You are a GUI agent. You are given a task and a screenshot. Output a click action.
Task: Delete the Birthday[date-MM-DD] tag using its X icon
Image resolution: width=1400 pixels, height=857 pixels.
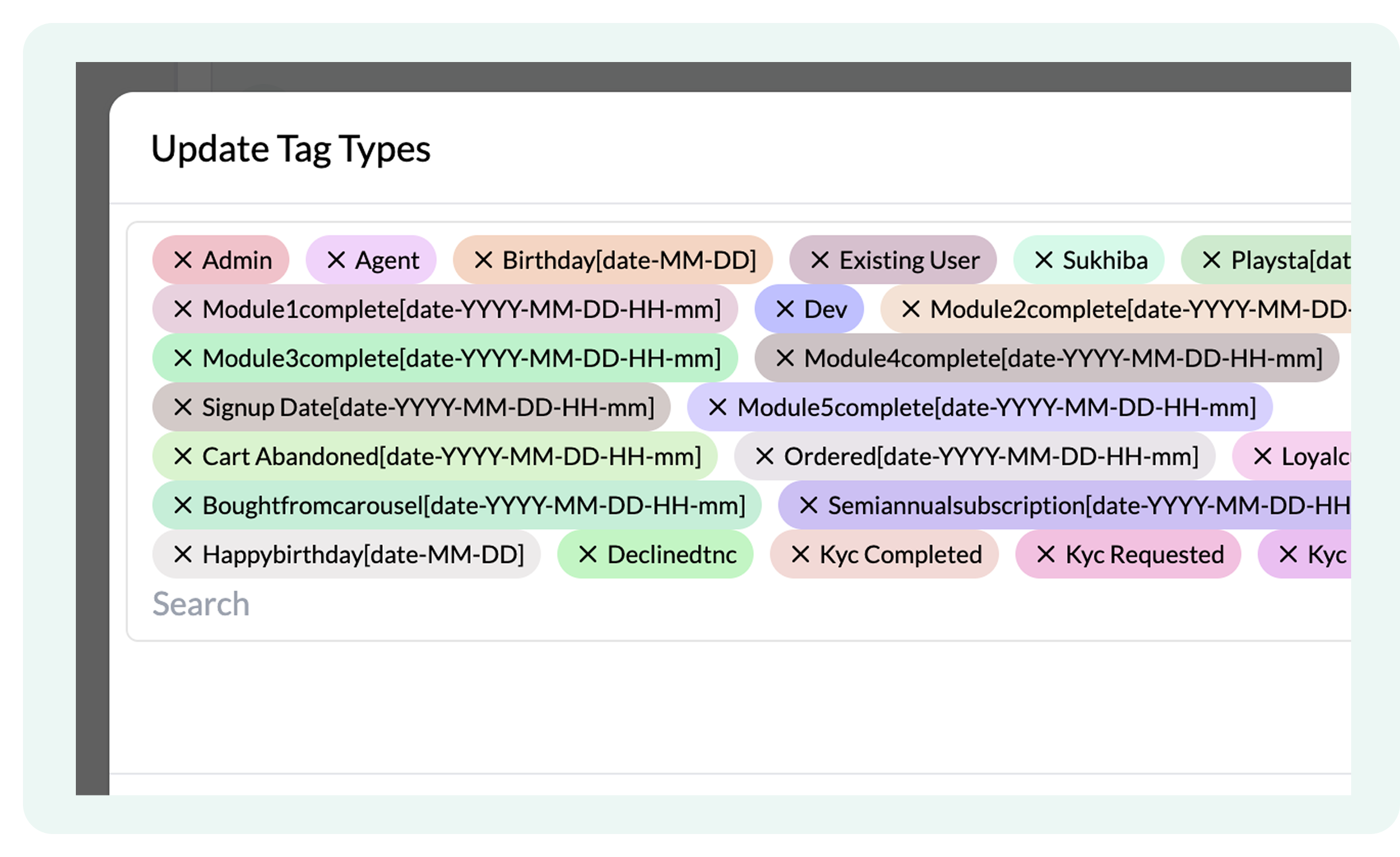click(483, 260)
